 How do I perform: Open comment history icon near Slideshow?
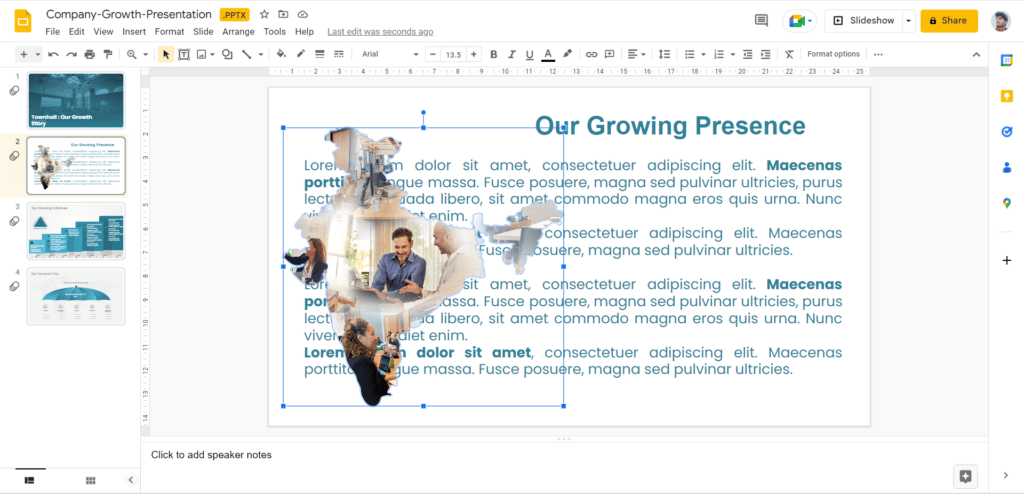click(761, 20)
